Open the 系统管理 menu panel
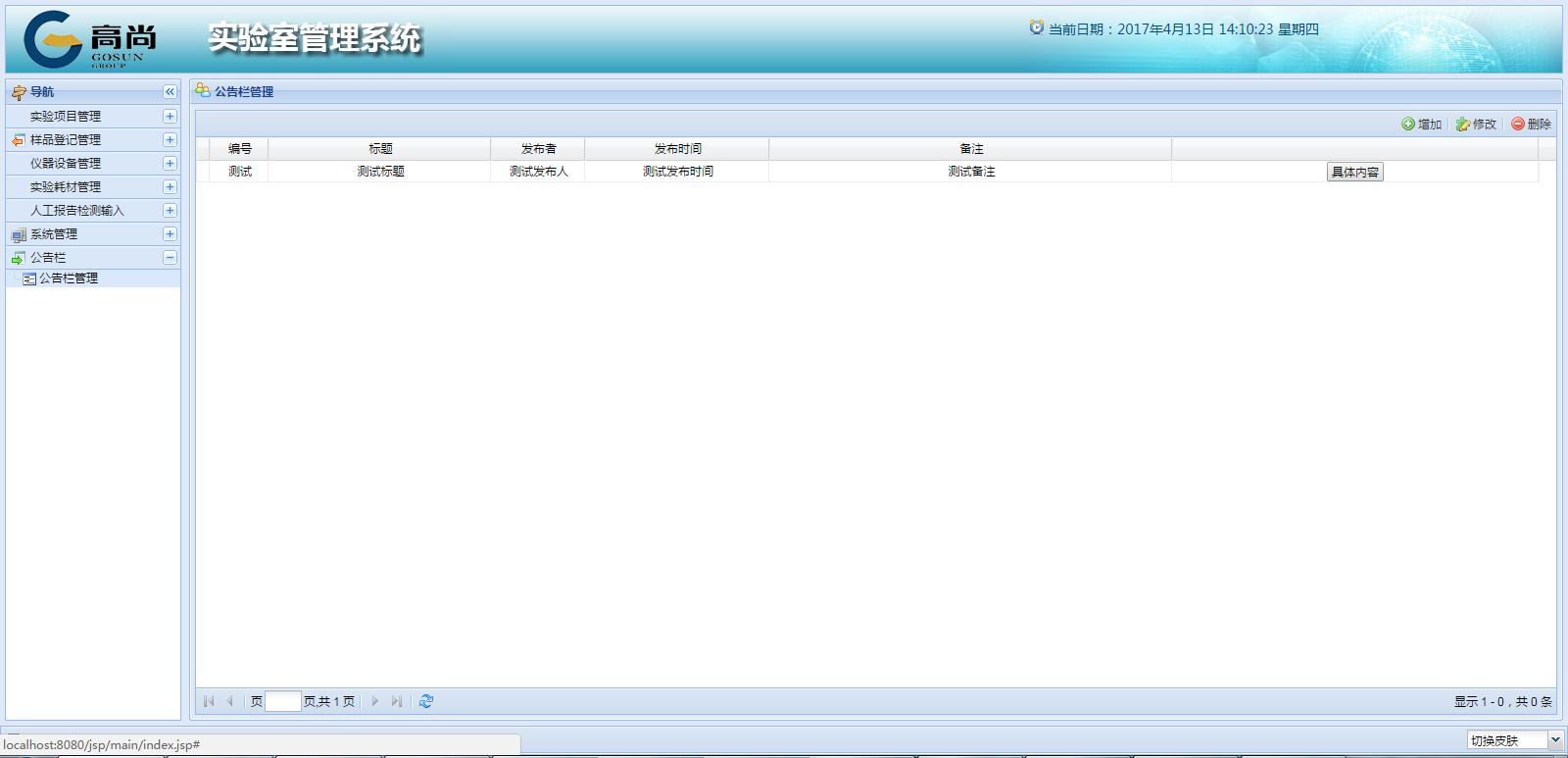The height and width of the screenshot is (758, 1568). [x=54, y=234]
